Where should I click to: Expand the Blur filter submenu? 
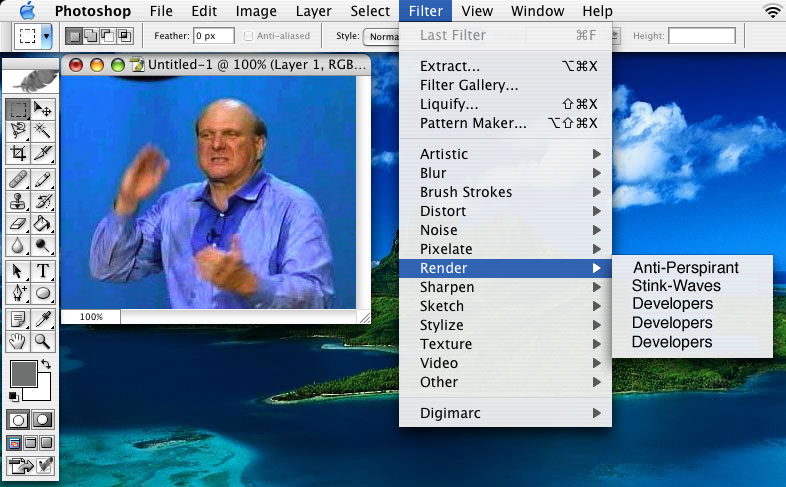(x=505, y=173)
